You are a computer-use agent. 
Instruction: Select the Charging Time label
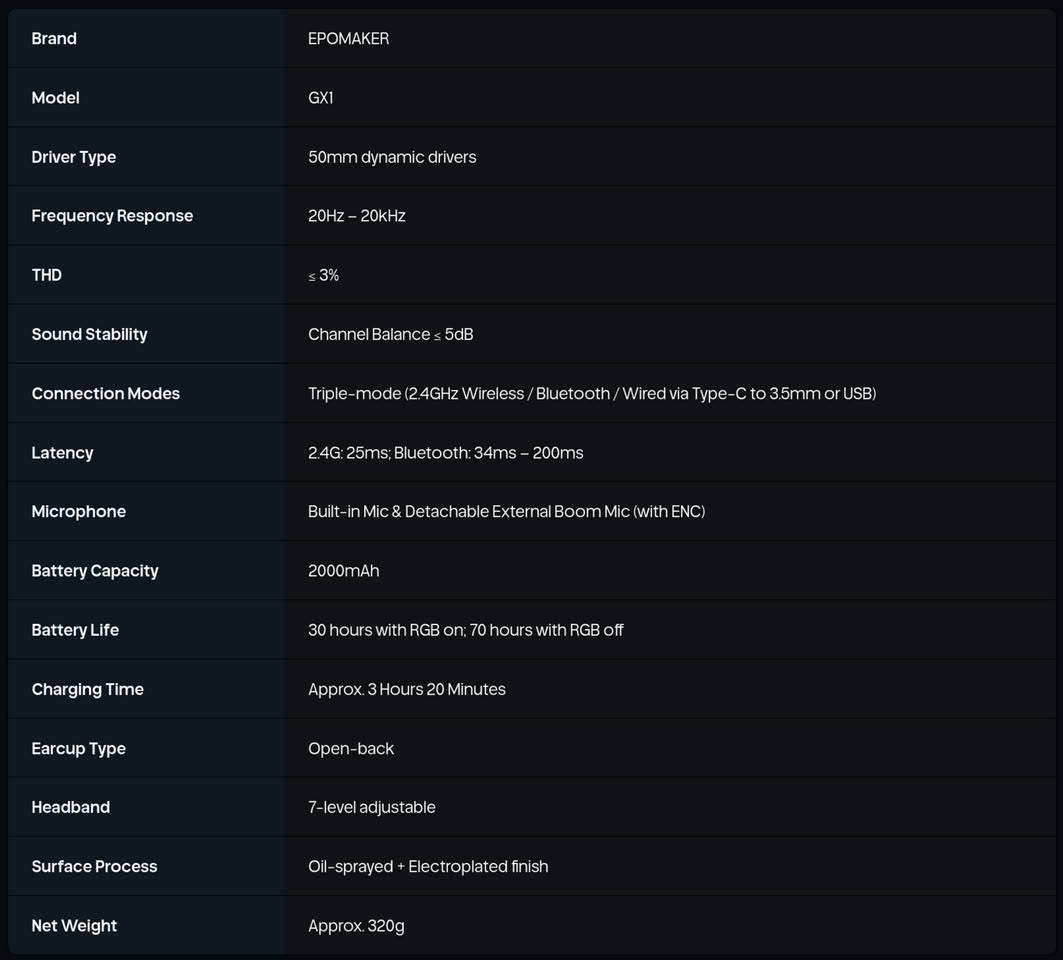coord(87,689)
